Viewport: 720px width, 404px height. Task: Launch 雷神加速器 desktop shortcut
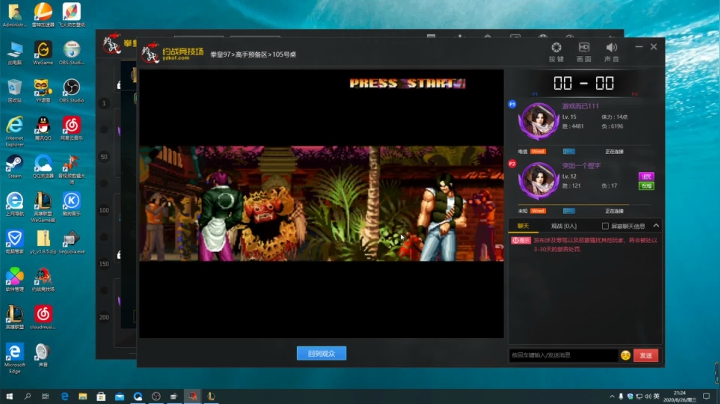coord(43,15)
